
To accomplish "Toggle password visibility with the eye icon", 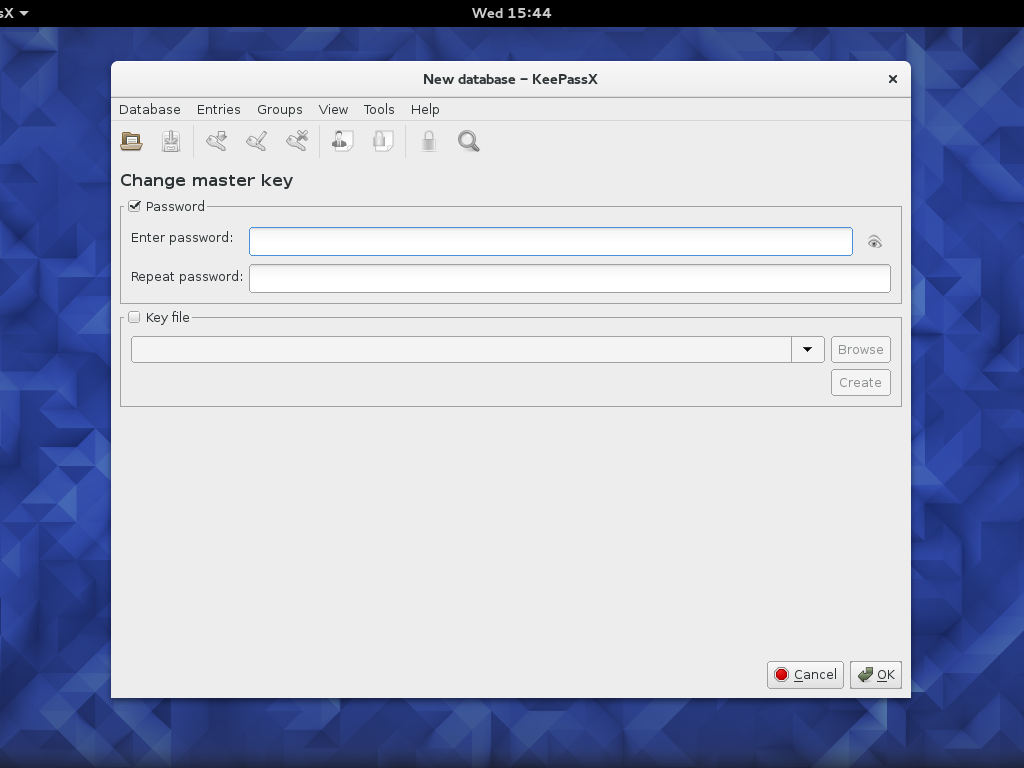I will 874,242.
